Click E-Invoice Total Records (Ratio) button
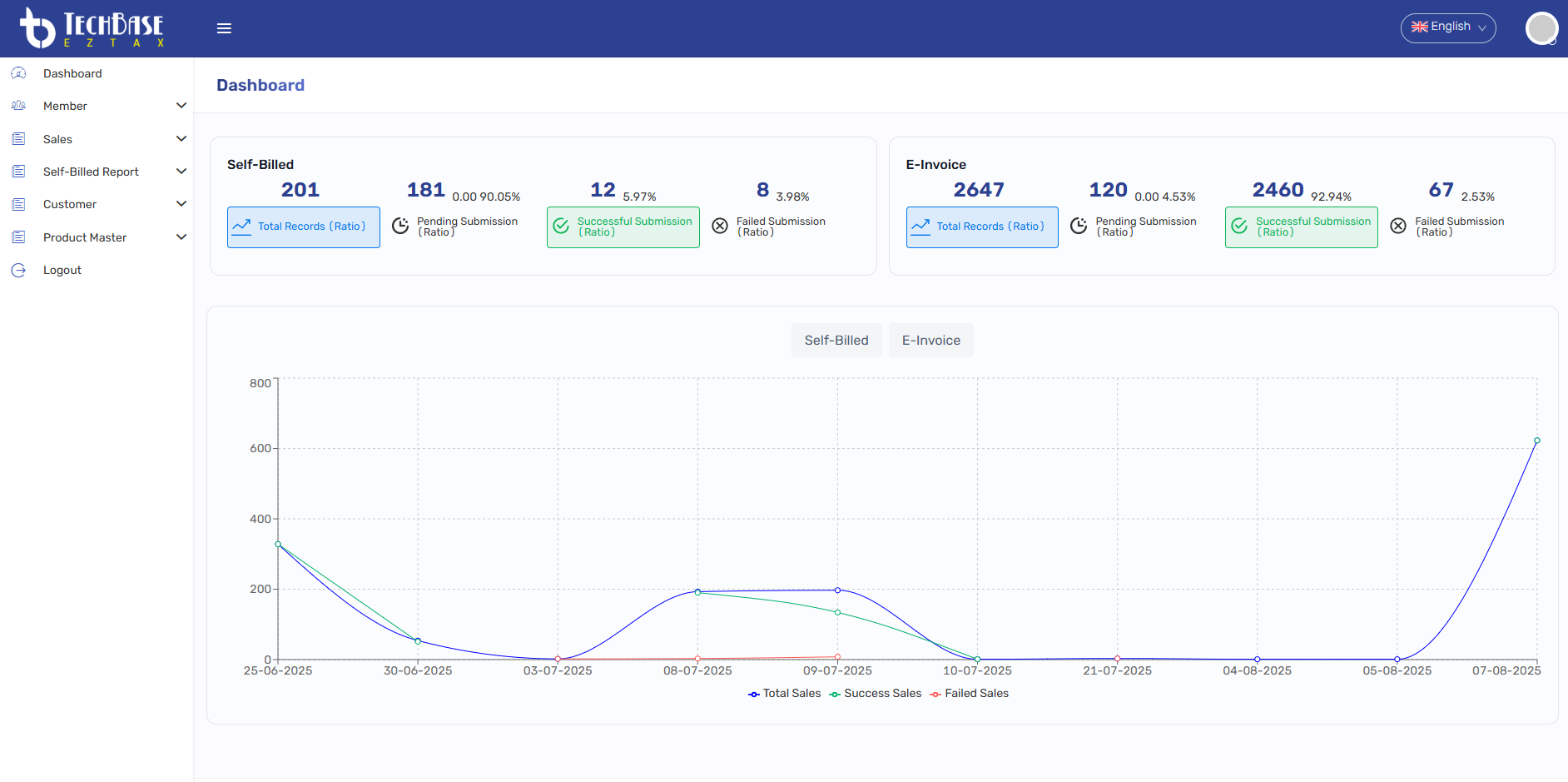Image resolution: width=1568 pixels, height=782 pixels. click(x=982, y=227)
